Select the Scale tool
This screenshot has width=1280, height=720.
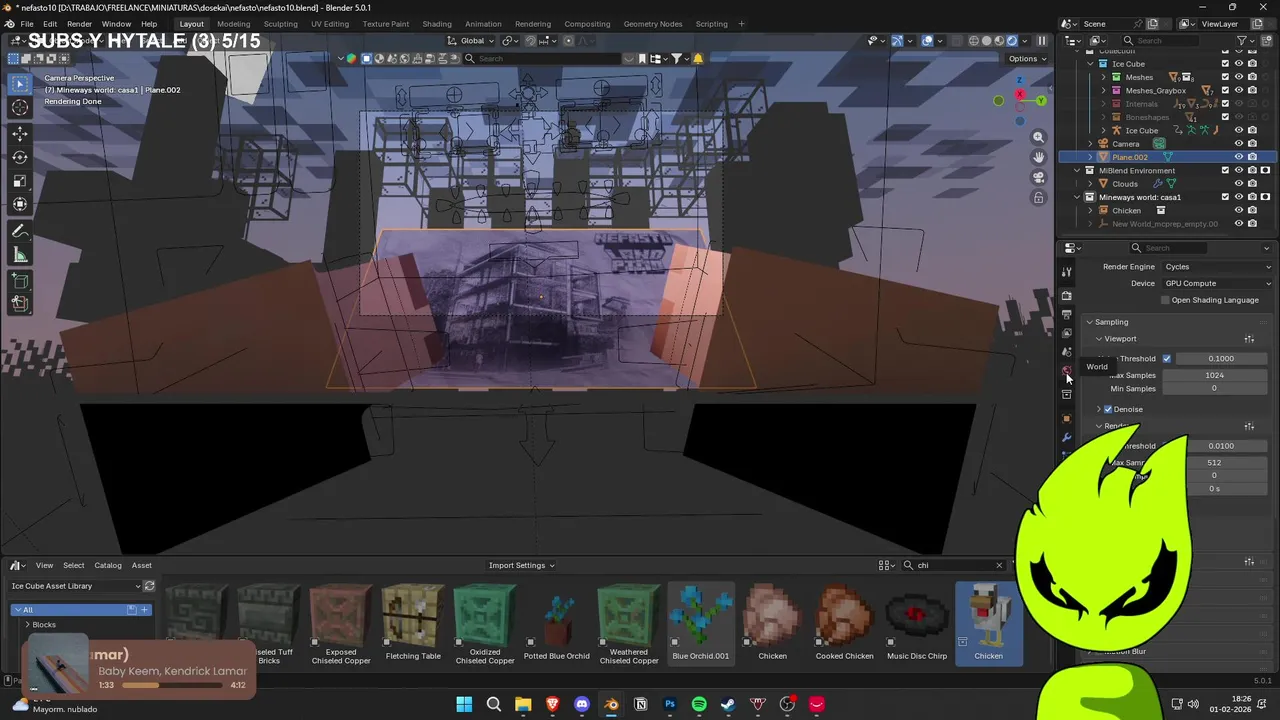click(x=20, y=181)
